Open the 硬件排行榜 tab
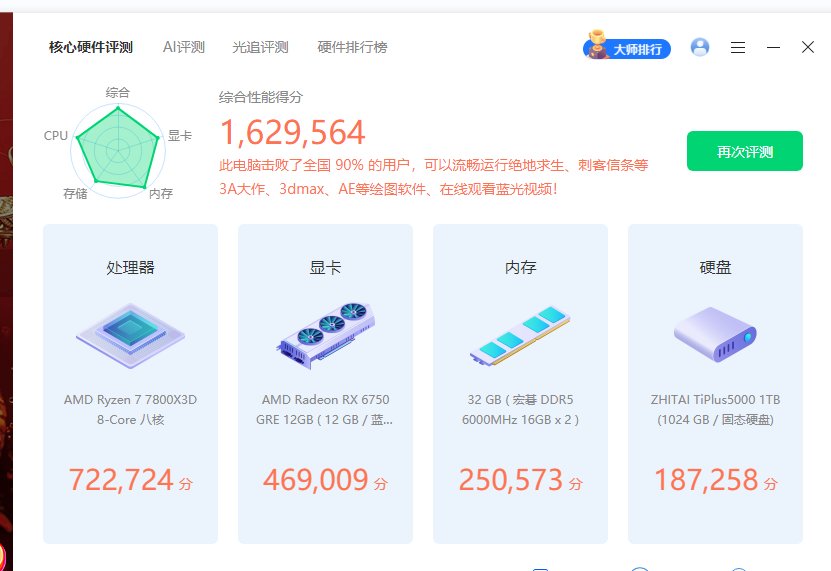The height and width of the screenshot is (571, 831). click(352, 47)
